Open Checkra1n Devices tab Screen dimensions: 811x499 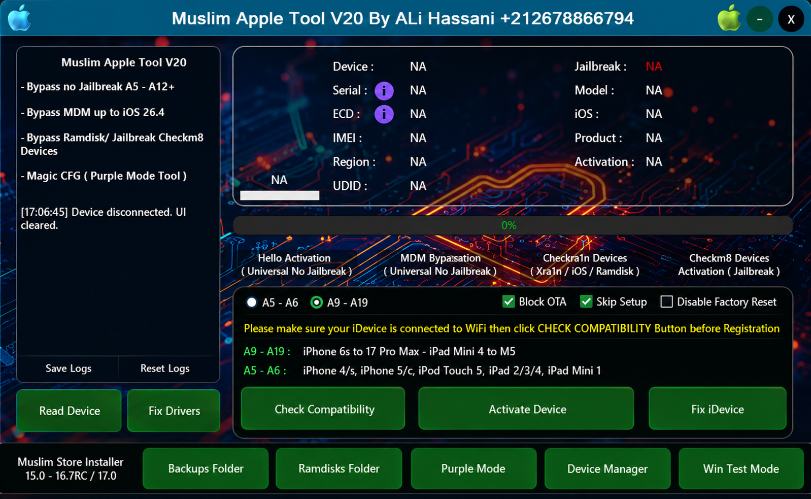[x=585, y=264]
